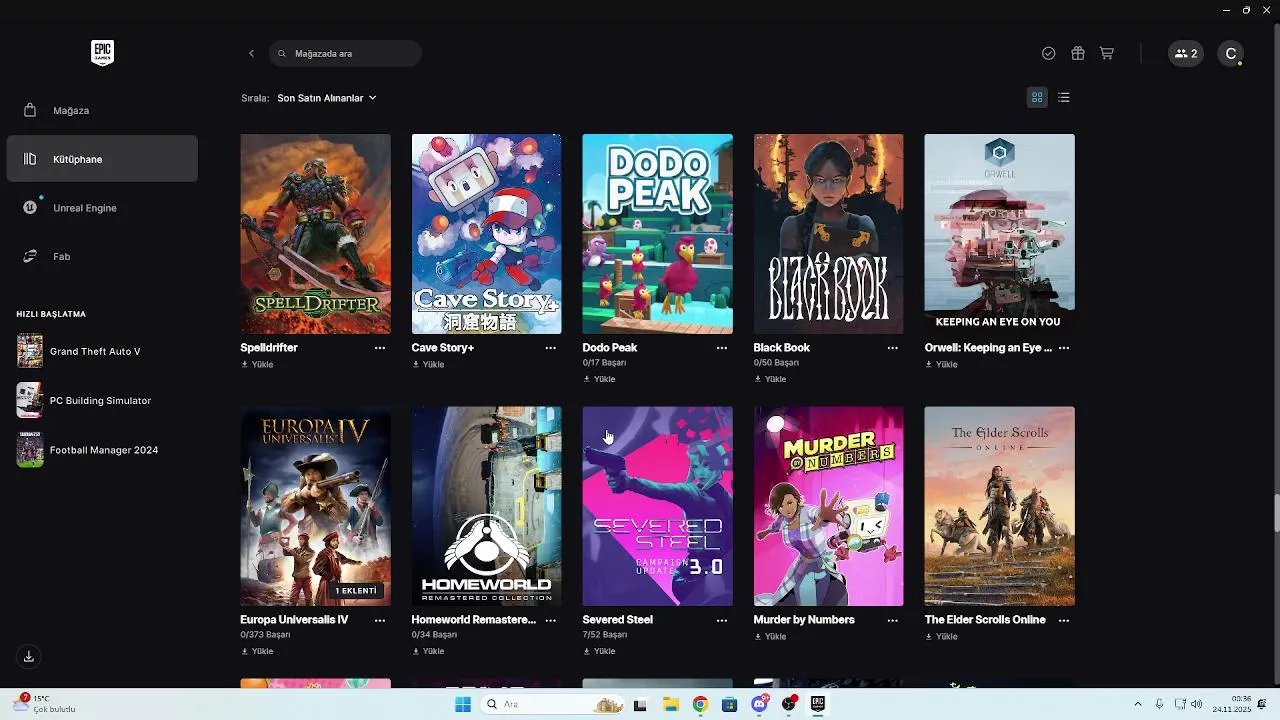The width and height of the screenshot is (1280, 720).
Task: Open the Homeworld Remastered Collection cover
Action: pyautogui.click(x=487, y=506)
